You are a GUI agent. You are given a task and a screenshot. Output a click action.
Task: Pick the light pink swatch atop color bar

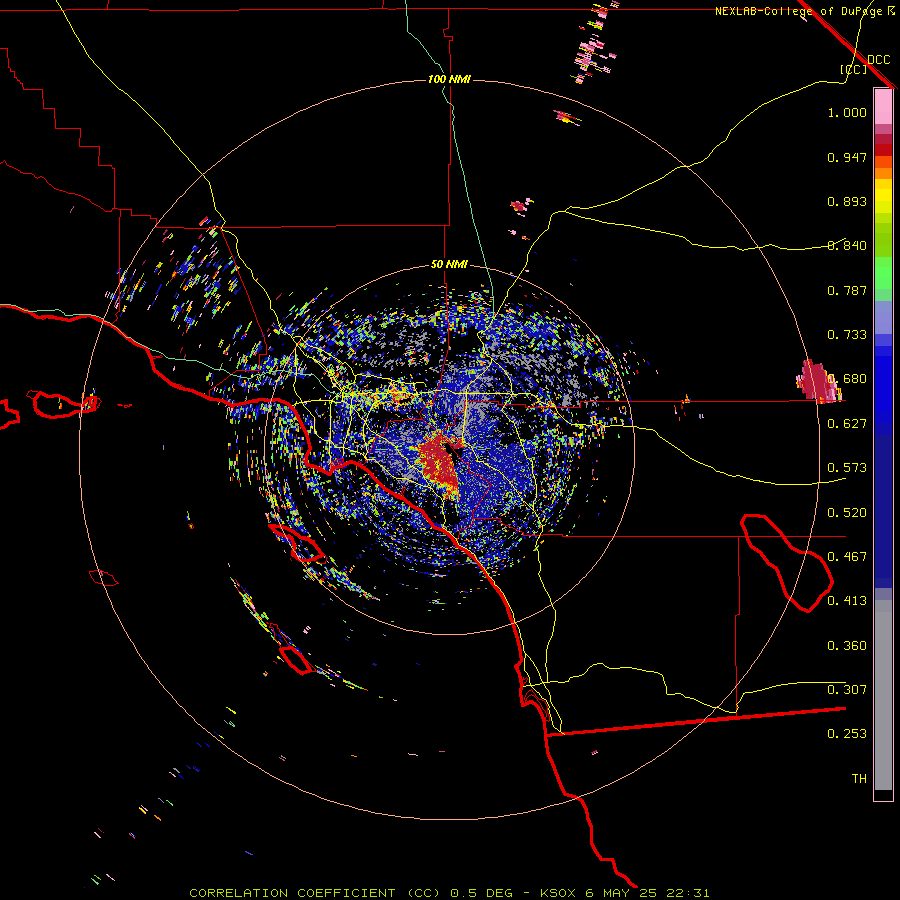coord(883,107)
